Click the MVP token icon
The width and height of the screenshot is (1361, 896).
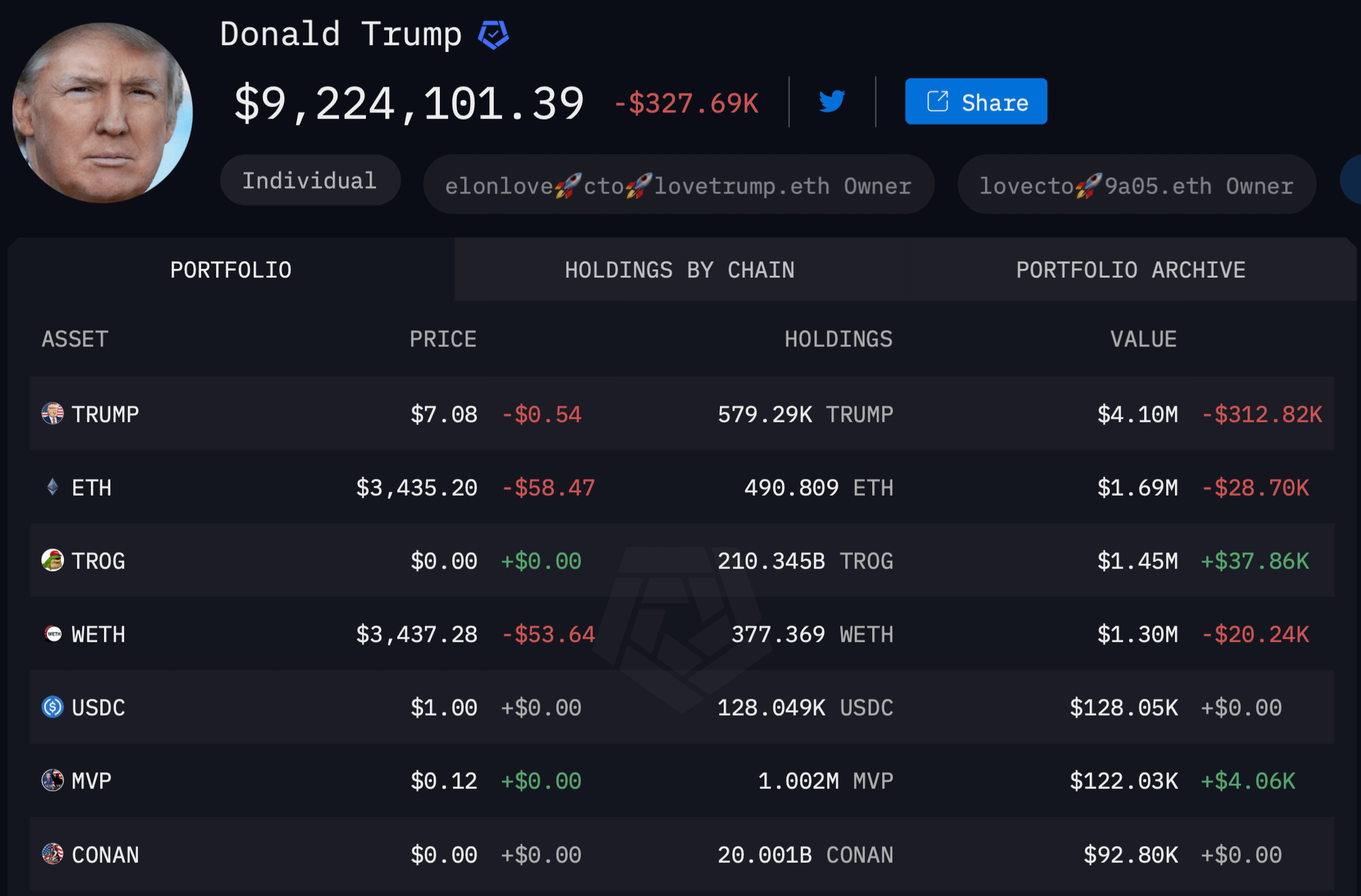(53, 780)
